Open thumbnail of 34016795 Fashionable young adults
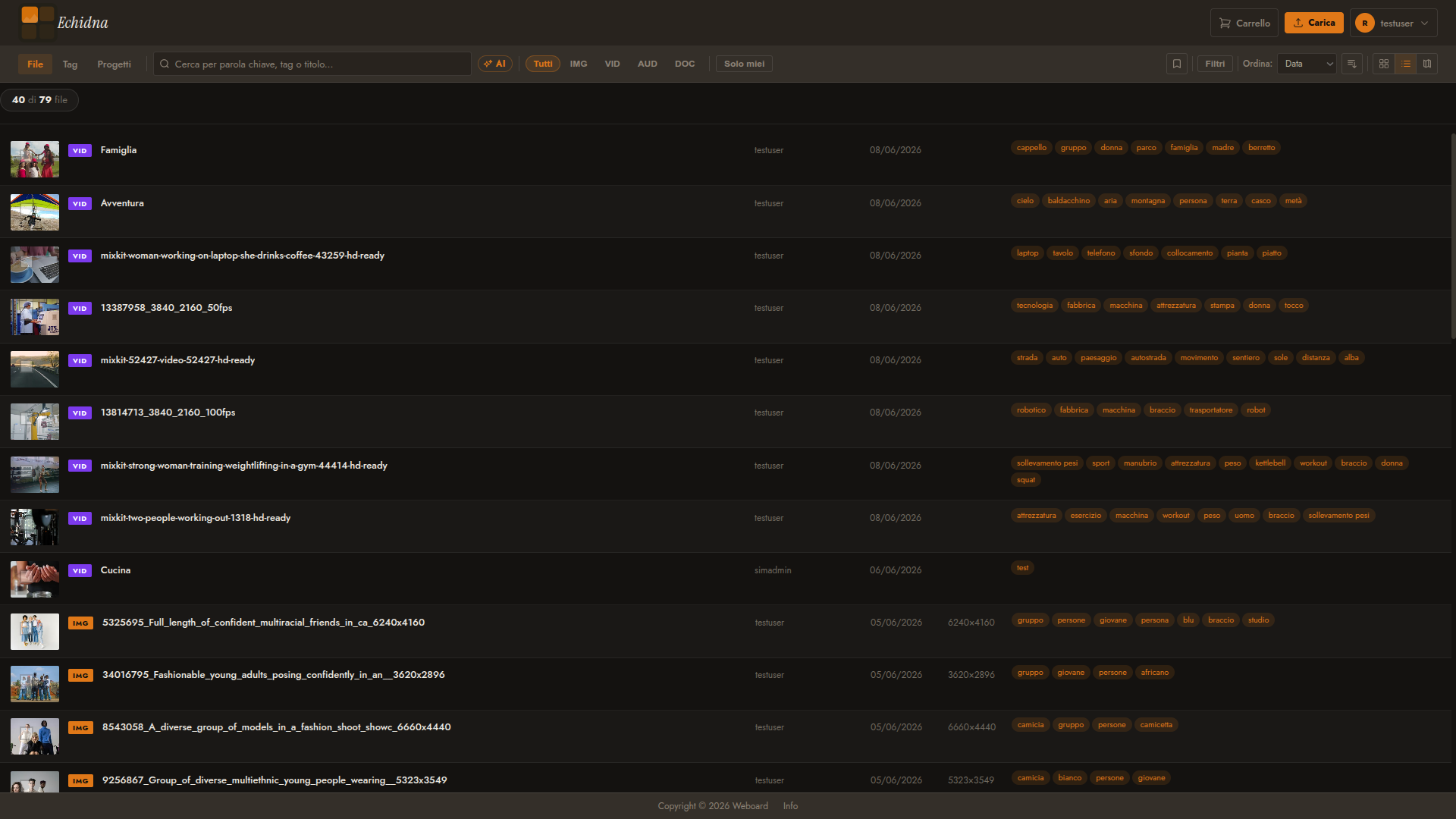 35,684
